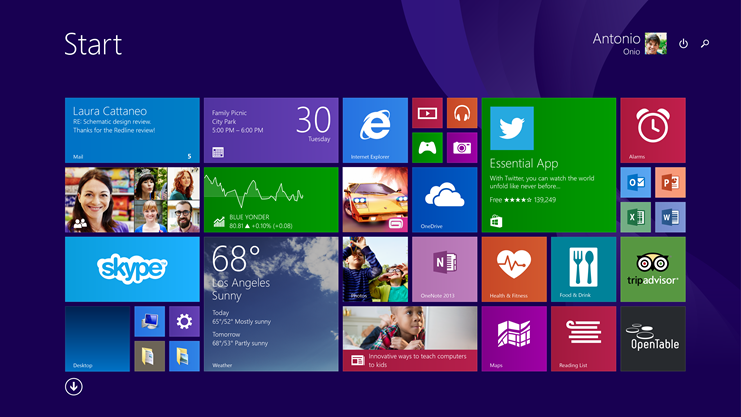Open the Alarms clock tile
This screenshot has height=417, width=741.
[x=652, y=130]
